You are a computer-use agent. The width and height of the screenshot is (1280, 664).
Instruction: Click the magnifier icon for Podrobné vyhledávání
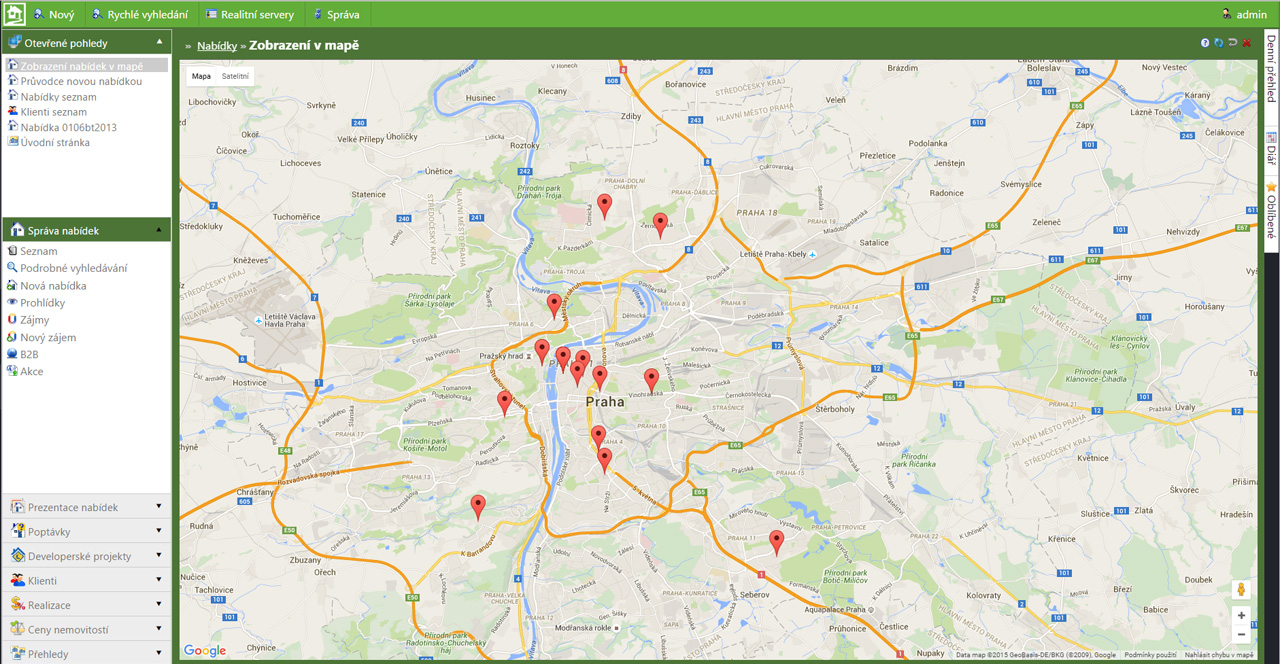coord(12,268)
